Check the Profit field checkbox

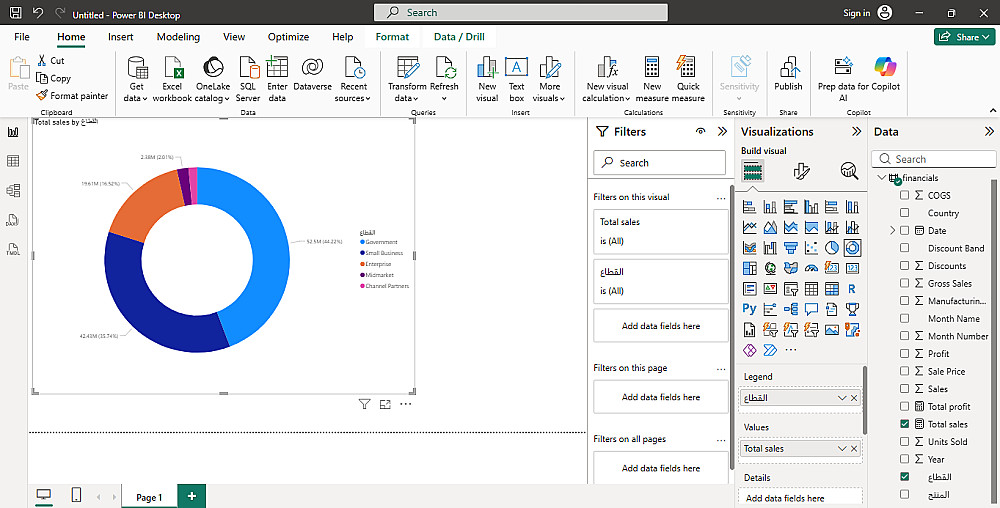click(x=905, y=354)
